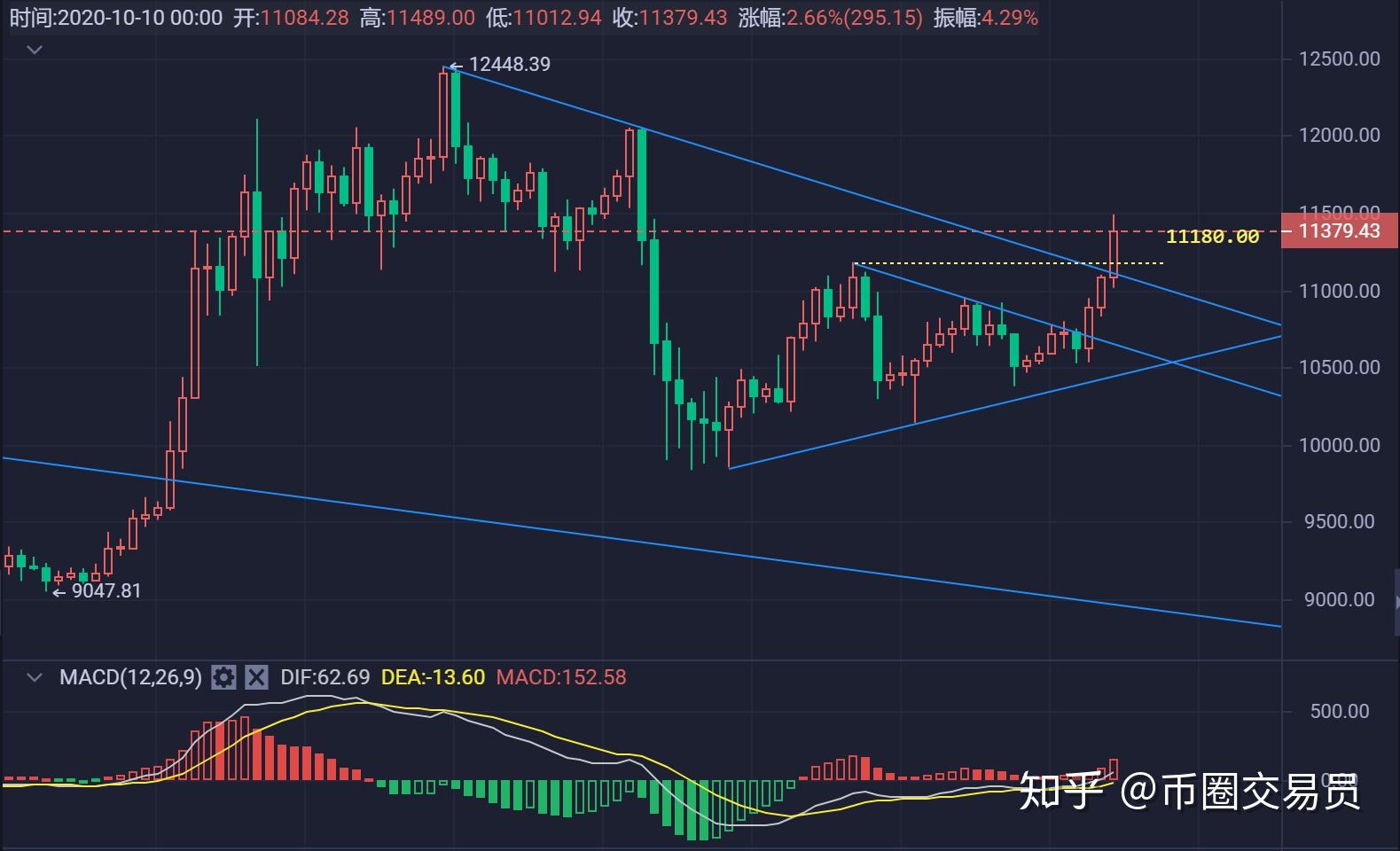
Task: Click 12500.00 on price axis
Action: coord(1339,59)
